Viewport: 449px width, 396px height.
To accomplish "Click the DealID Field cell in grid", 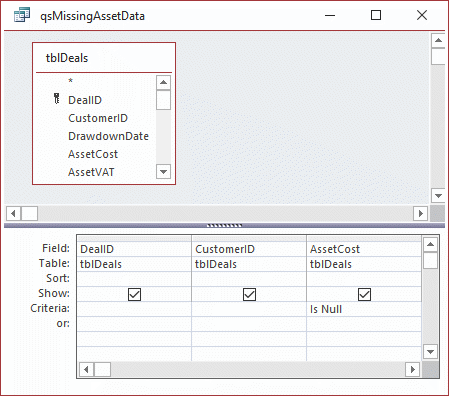I will coord(134,249).
